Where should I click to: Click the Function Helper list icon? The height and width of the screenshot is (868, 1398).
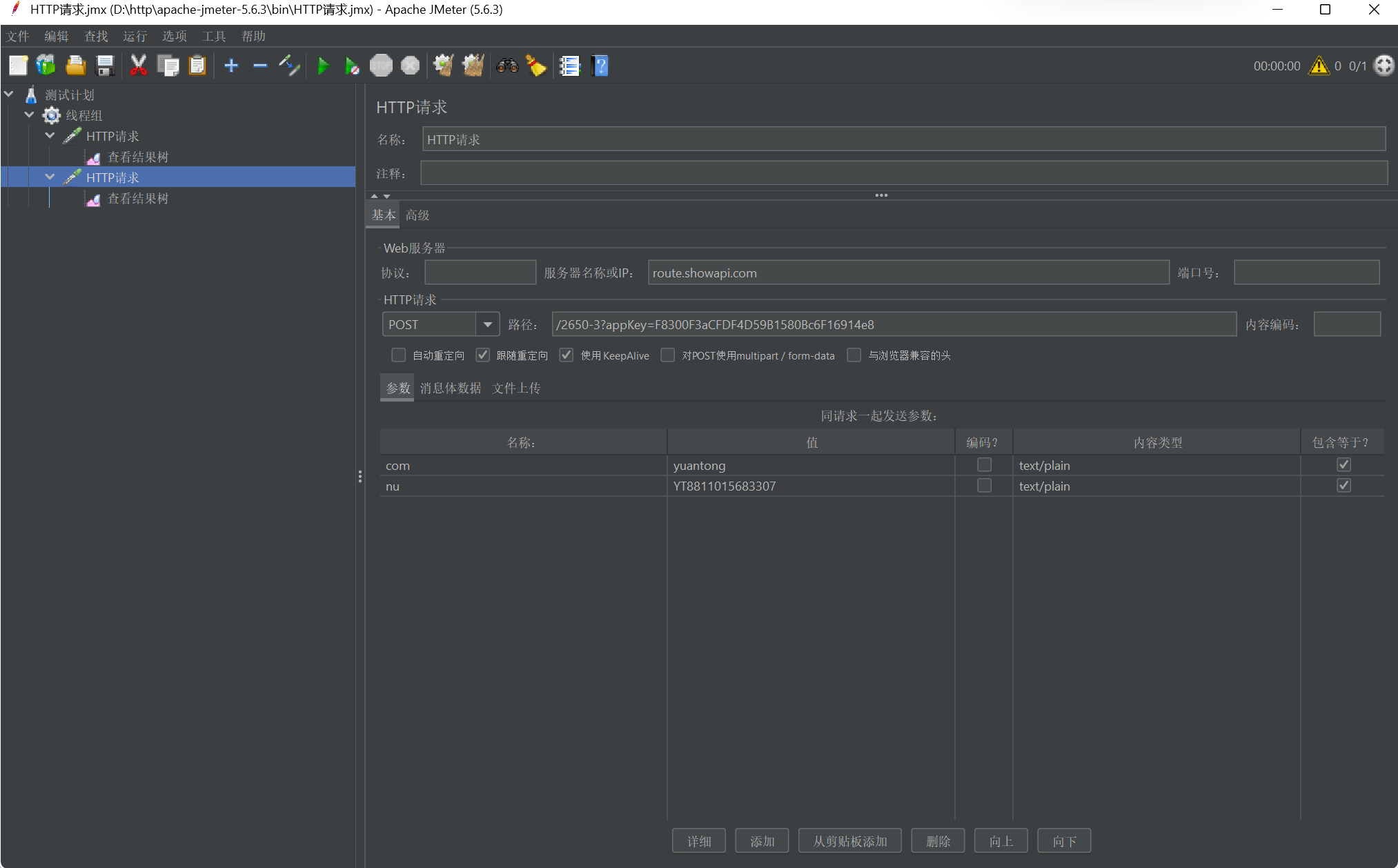tap(569, 66)
